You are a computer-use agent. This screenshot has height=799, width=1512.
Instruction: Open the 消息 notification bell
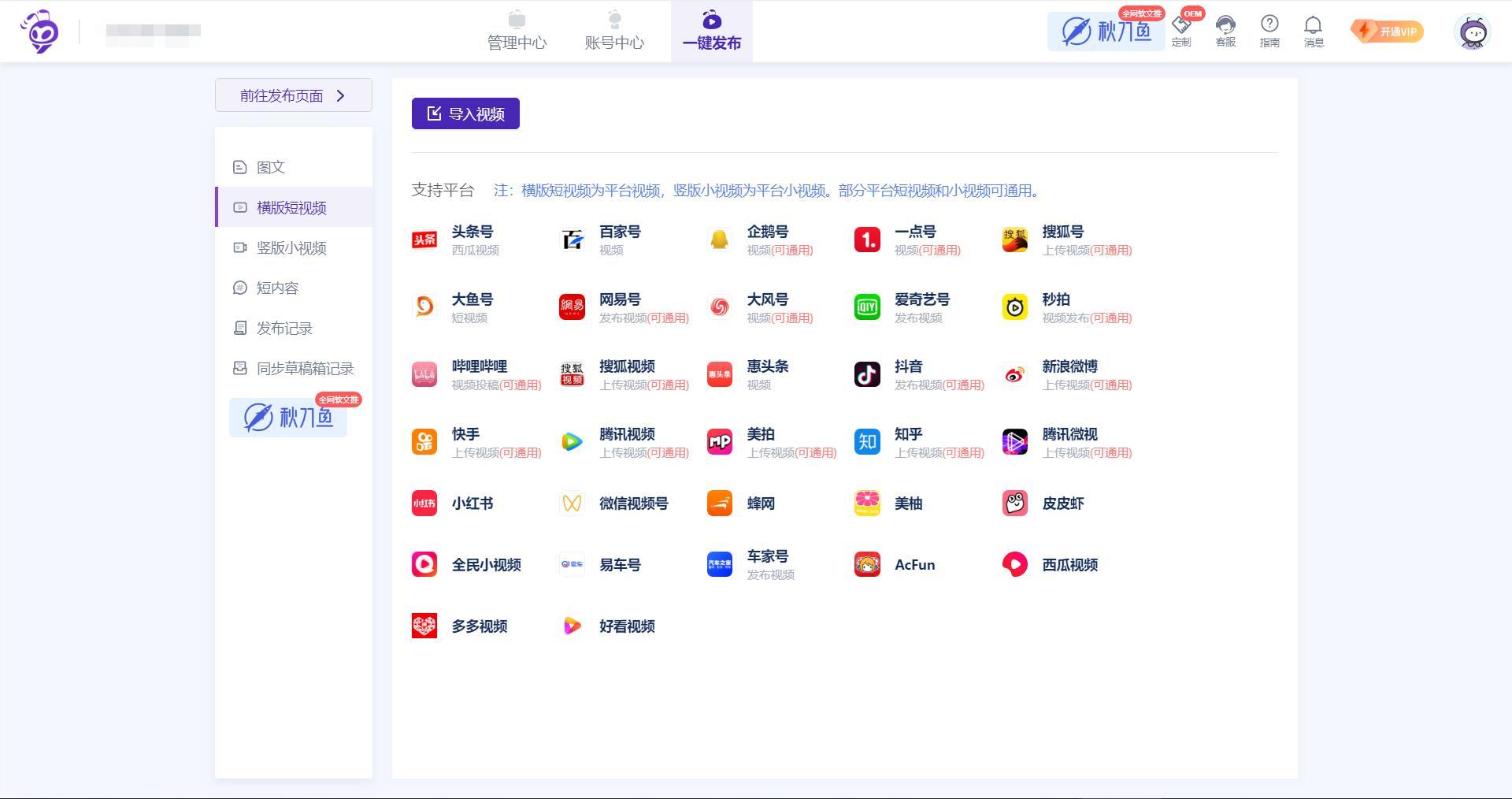point(1313,32)
